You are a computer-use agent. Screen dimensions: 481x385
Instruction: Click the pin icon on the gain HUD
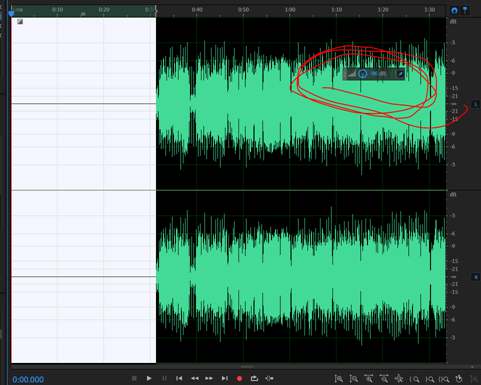click(400, 74)
